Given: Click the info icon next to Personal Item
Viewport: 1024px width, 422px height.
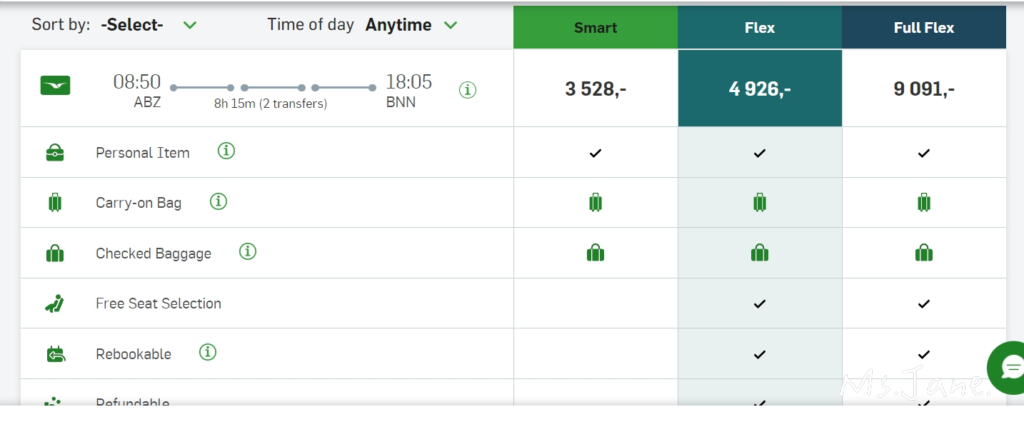Looking at the screenshot, I should point(227,152).
